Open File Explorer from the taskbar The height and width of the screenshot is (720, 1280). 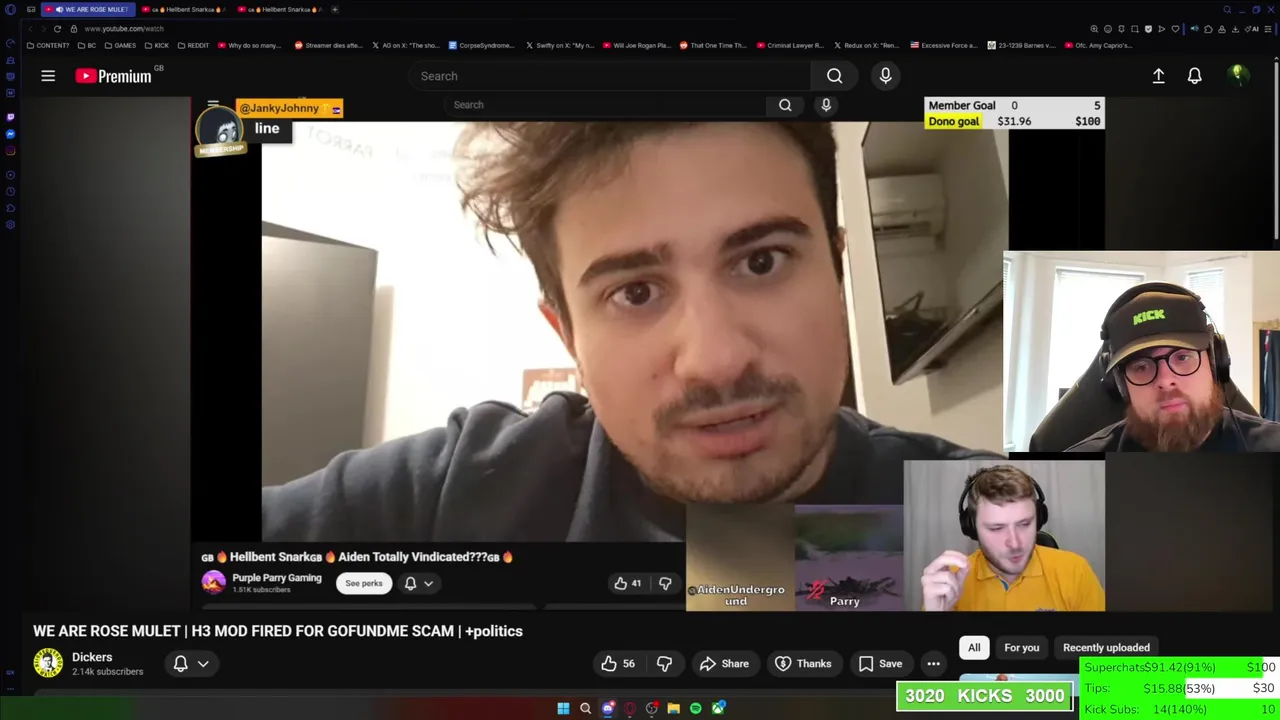coord(673,709)
